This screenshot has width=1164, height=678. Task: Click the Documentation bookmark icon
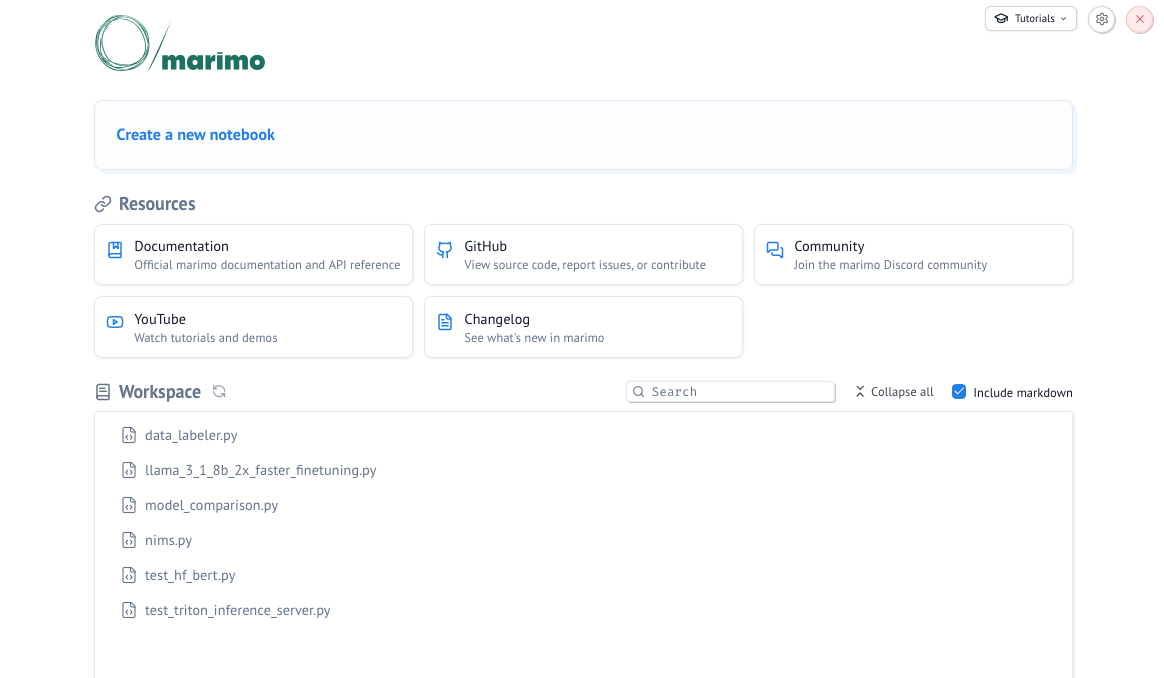point(114,250)
